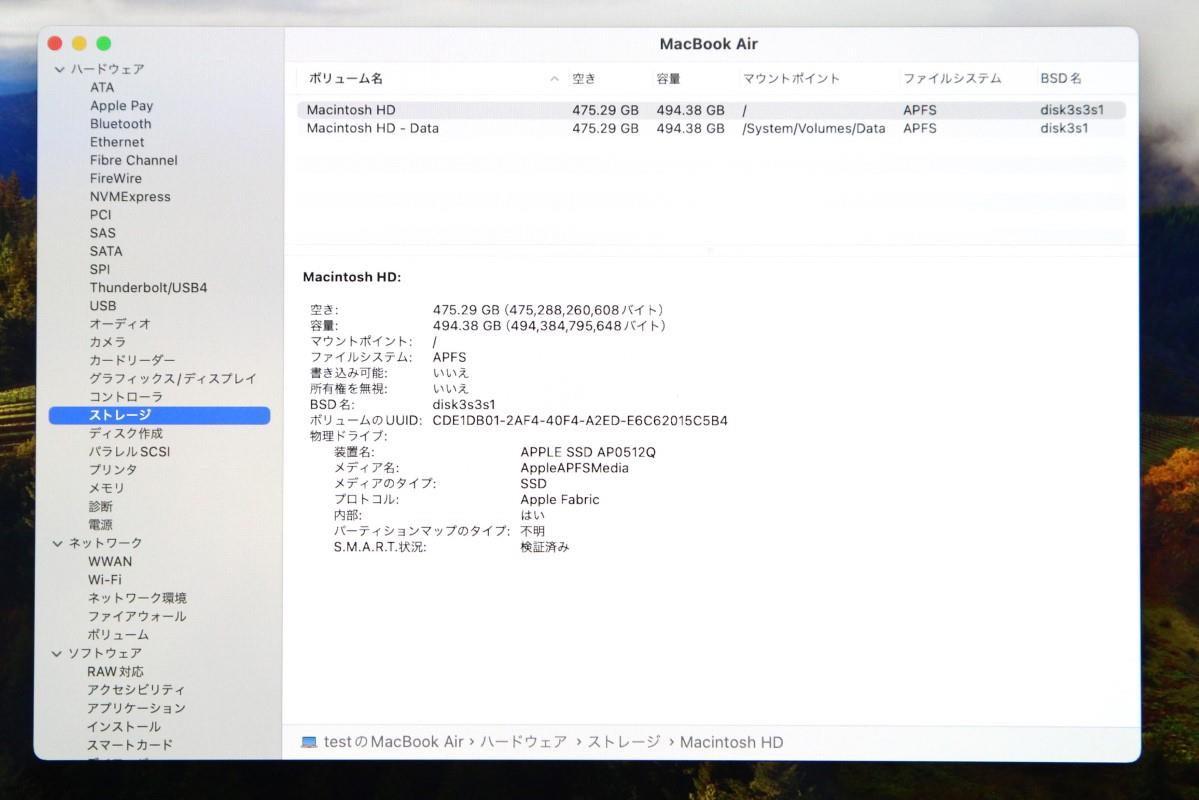The width and height of the screenshot is (1199, 800).
Task: Select カードリーダー in the sidebar
Action: click(x=132, y=360)
